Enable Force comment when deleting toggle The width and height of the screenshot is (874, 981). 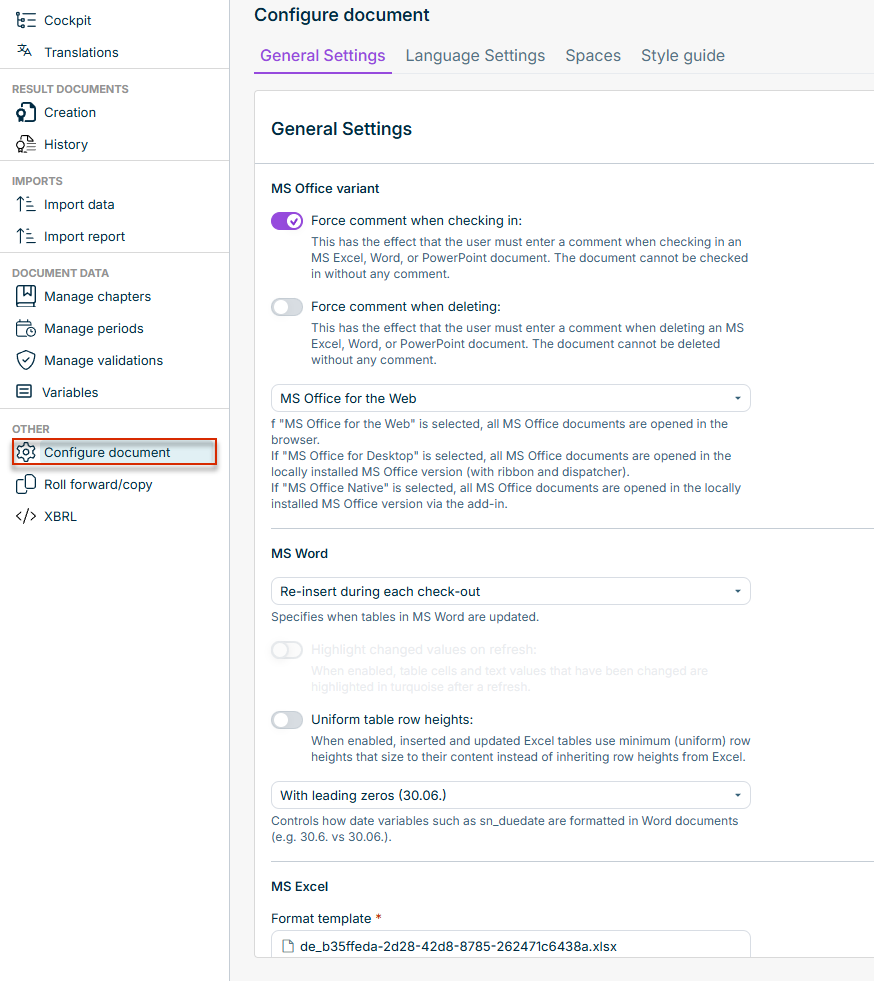(x=287, y=307)
